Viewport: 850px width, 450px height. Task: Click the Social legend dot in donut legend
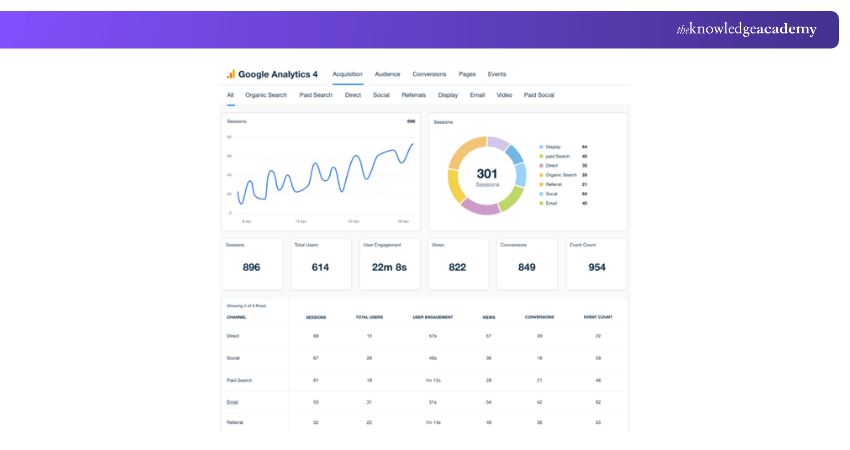click(x=541, y=194)
